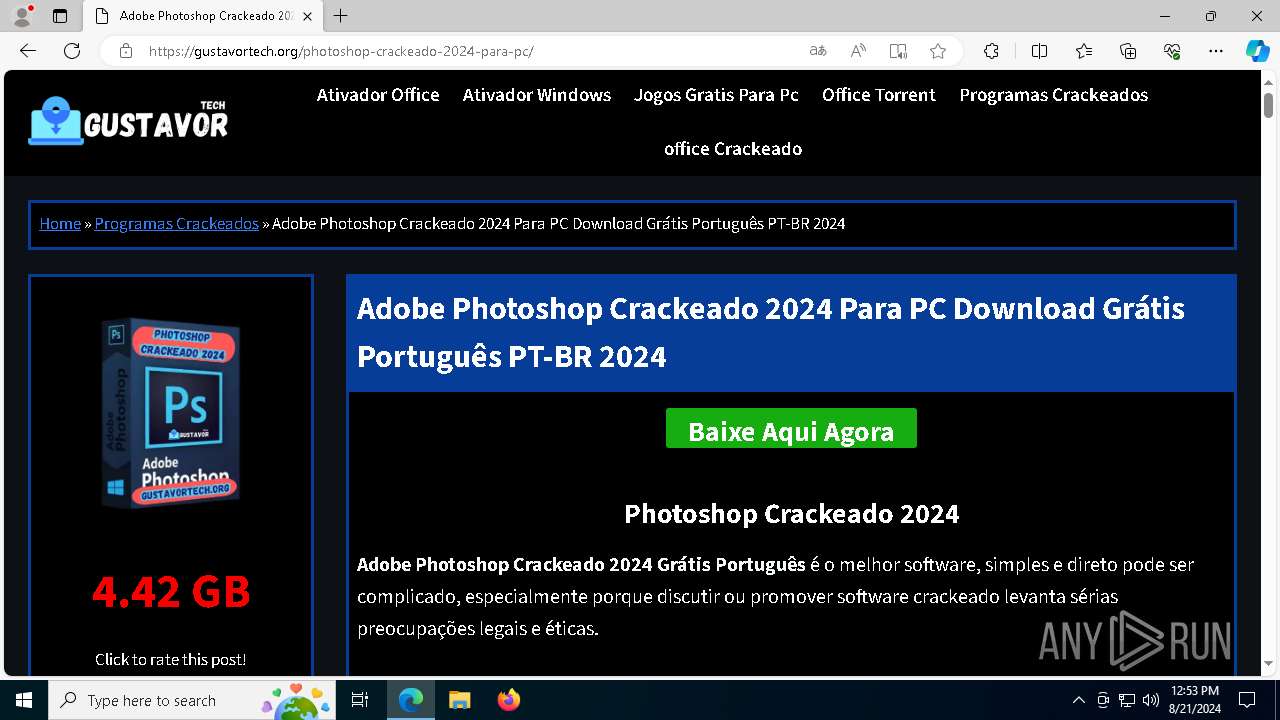1280x720 pixels.
Task: Open Edge settings and more menu
Action: [1216, 51]
